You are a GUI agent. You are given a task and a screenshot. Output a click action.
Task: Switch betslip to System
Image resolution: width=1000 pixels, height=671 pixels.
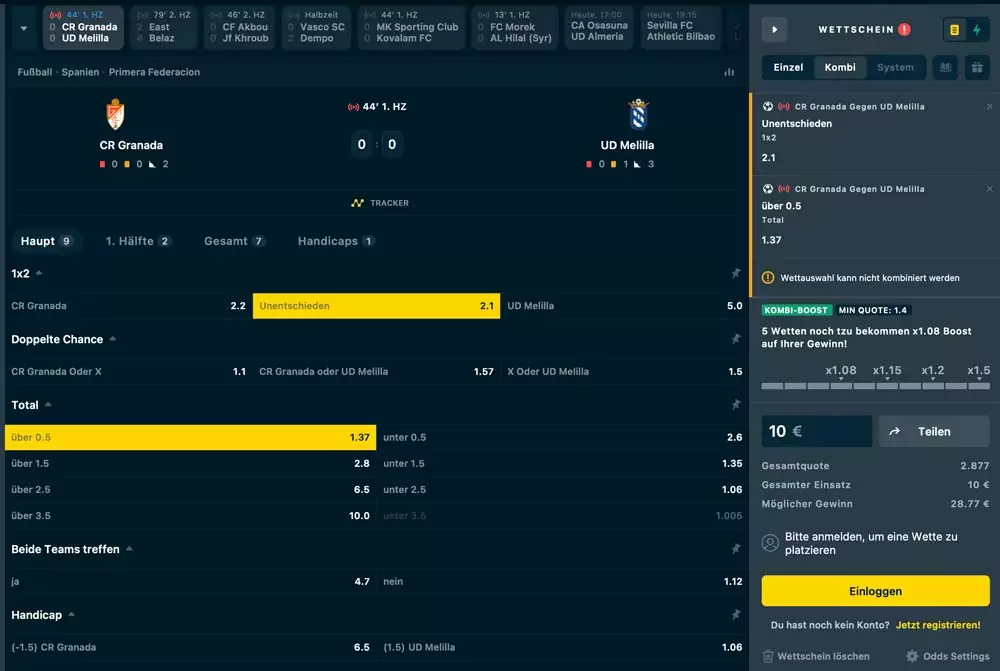895,67
